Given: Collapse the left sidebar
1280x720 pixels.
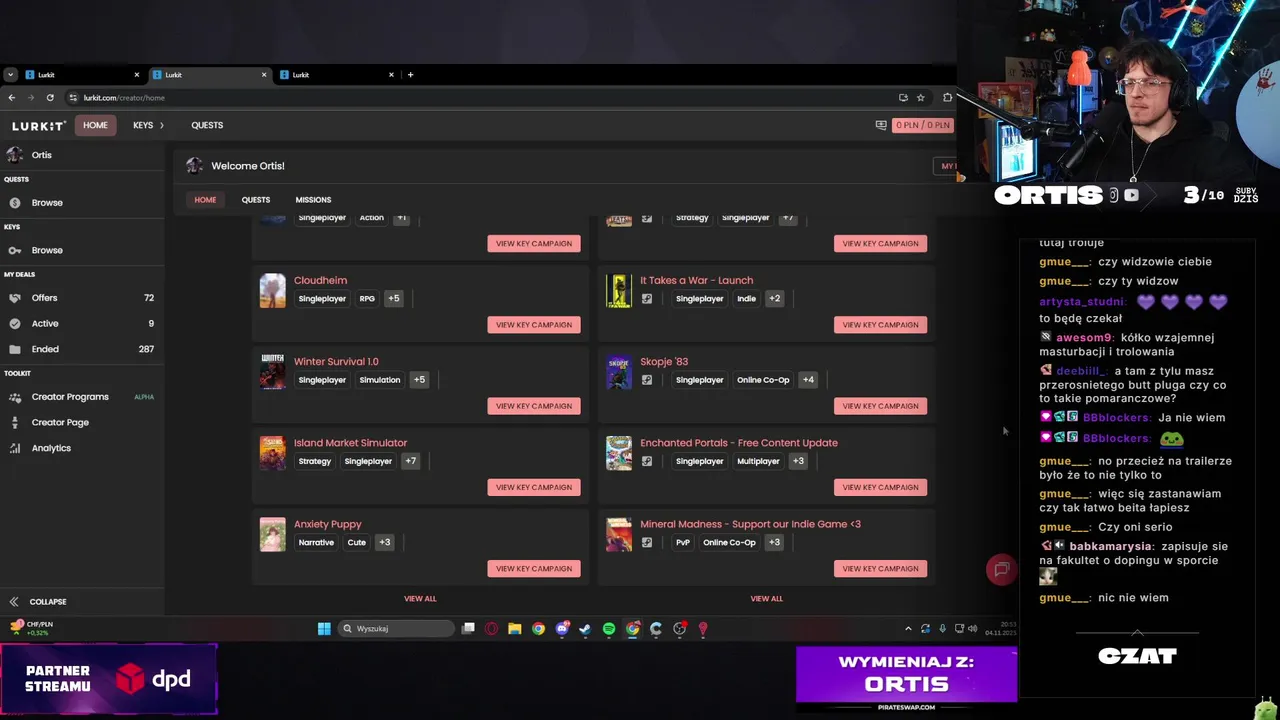Looking at the screenshot, I should click(x=38, y=602).
